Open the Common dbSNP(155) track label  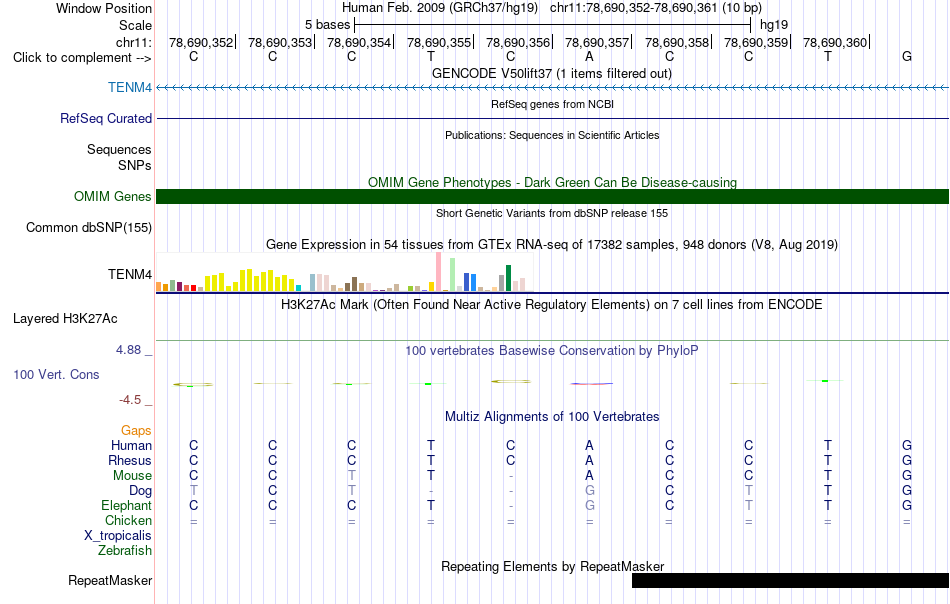tap(88, 227)
